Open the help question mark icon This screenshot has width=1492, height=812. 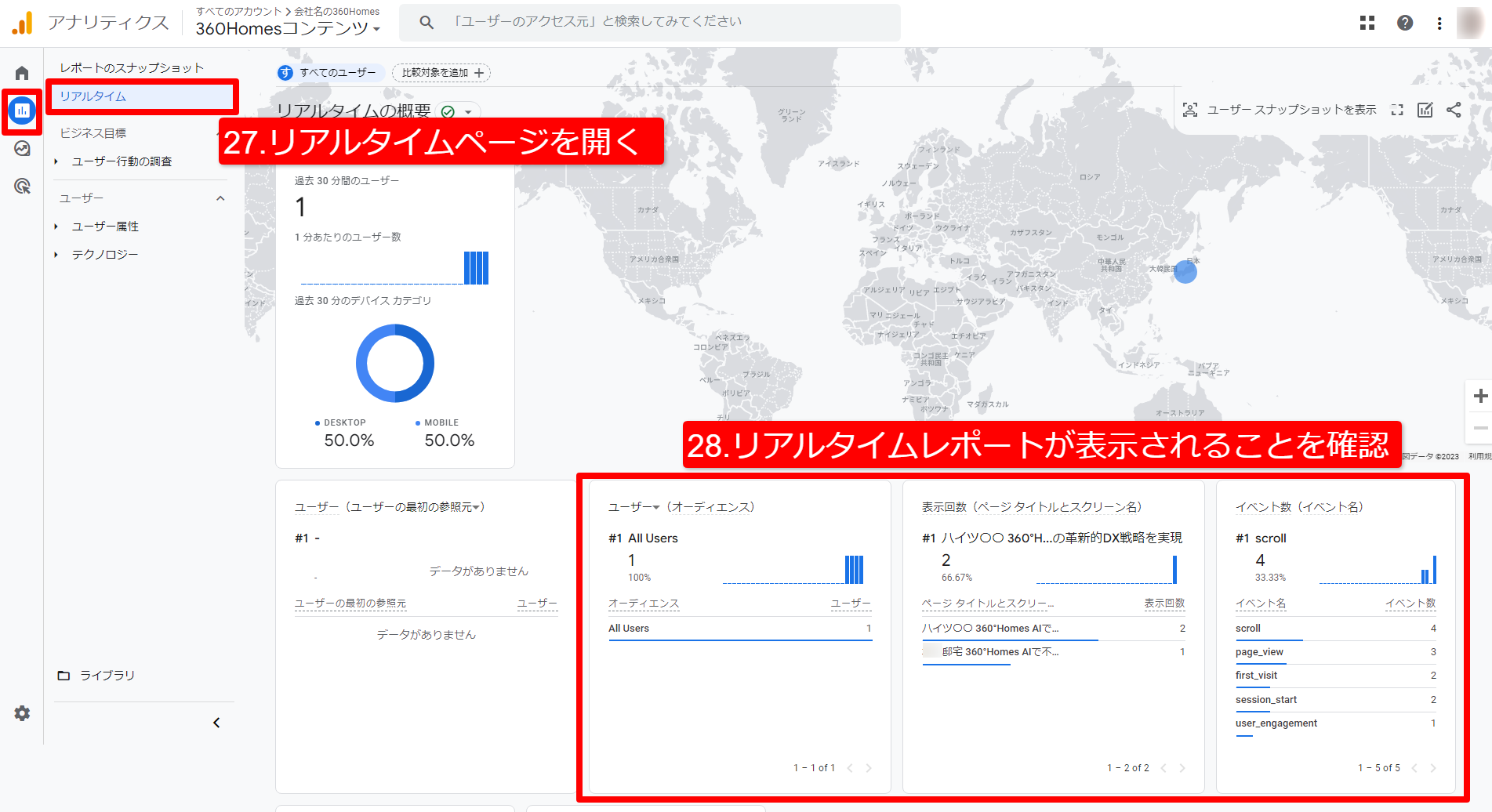1405,23
